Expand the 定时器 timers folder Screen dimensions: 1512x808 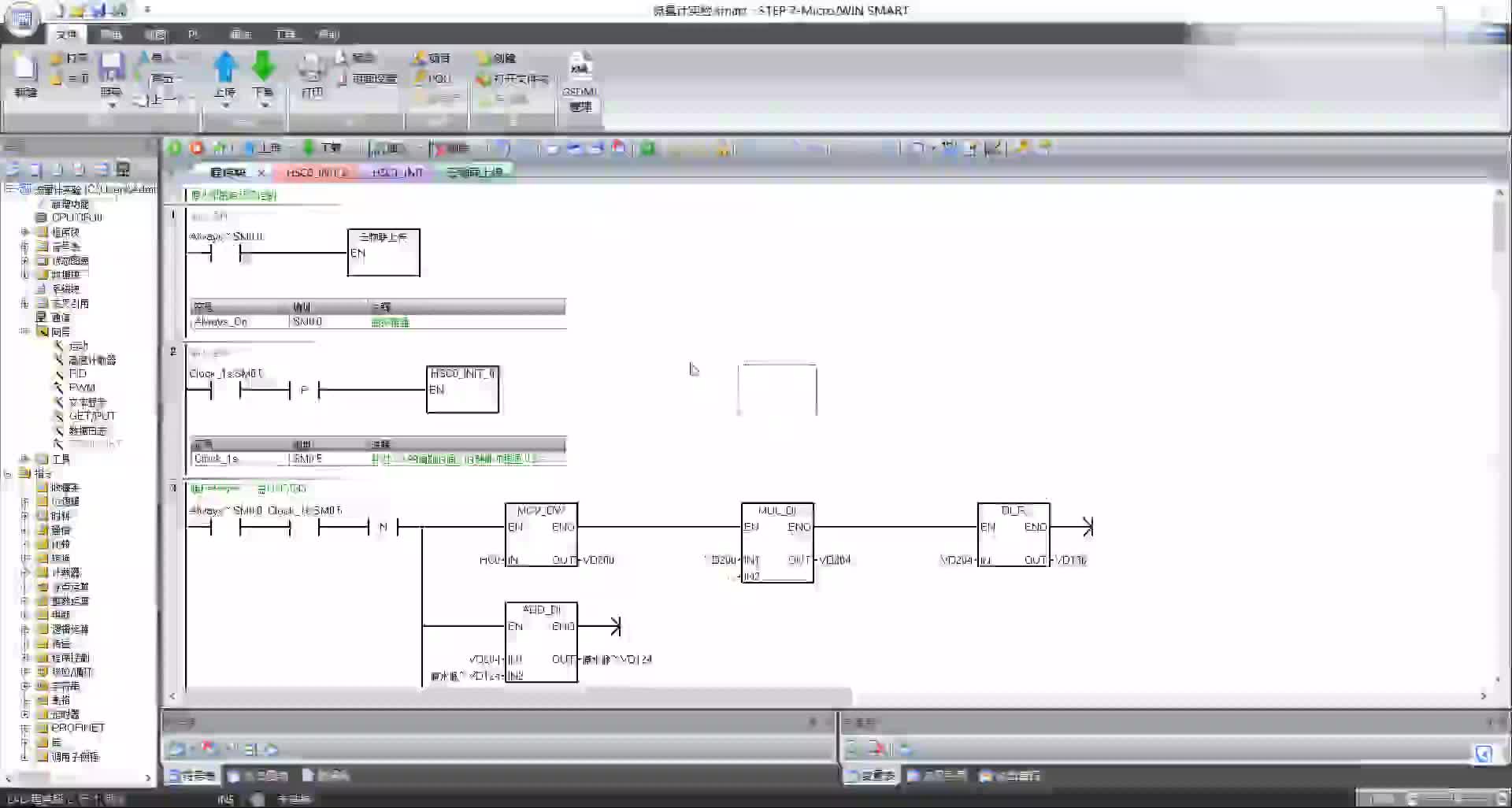click(24, 714)
